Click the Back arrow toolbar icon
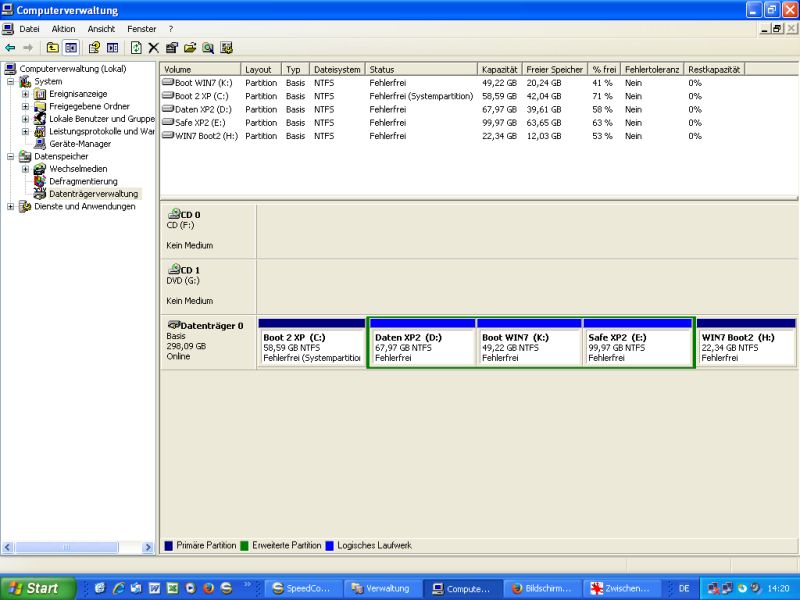 point(10,48)
